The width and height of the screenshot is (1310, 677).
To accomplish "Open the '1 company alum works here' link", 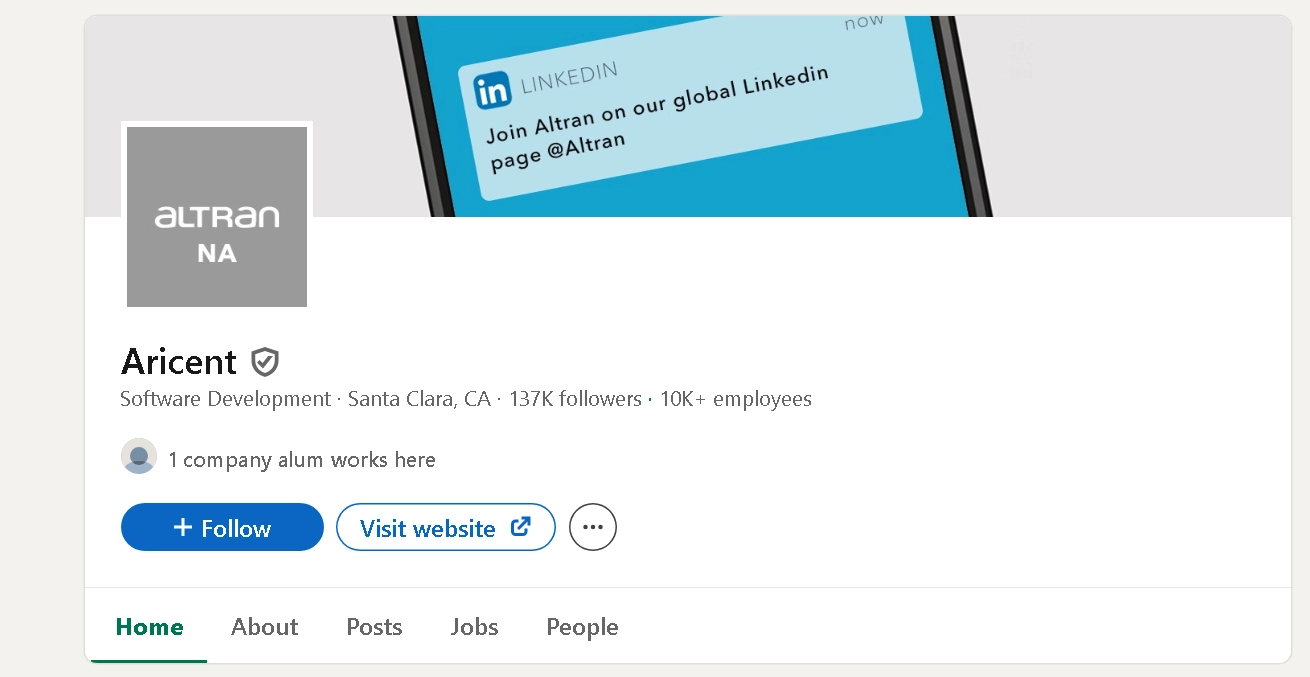I will 302,460.
